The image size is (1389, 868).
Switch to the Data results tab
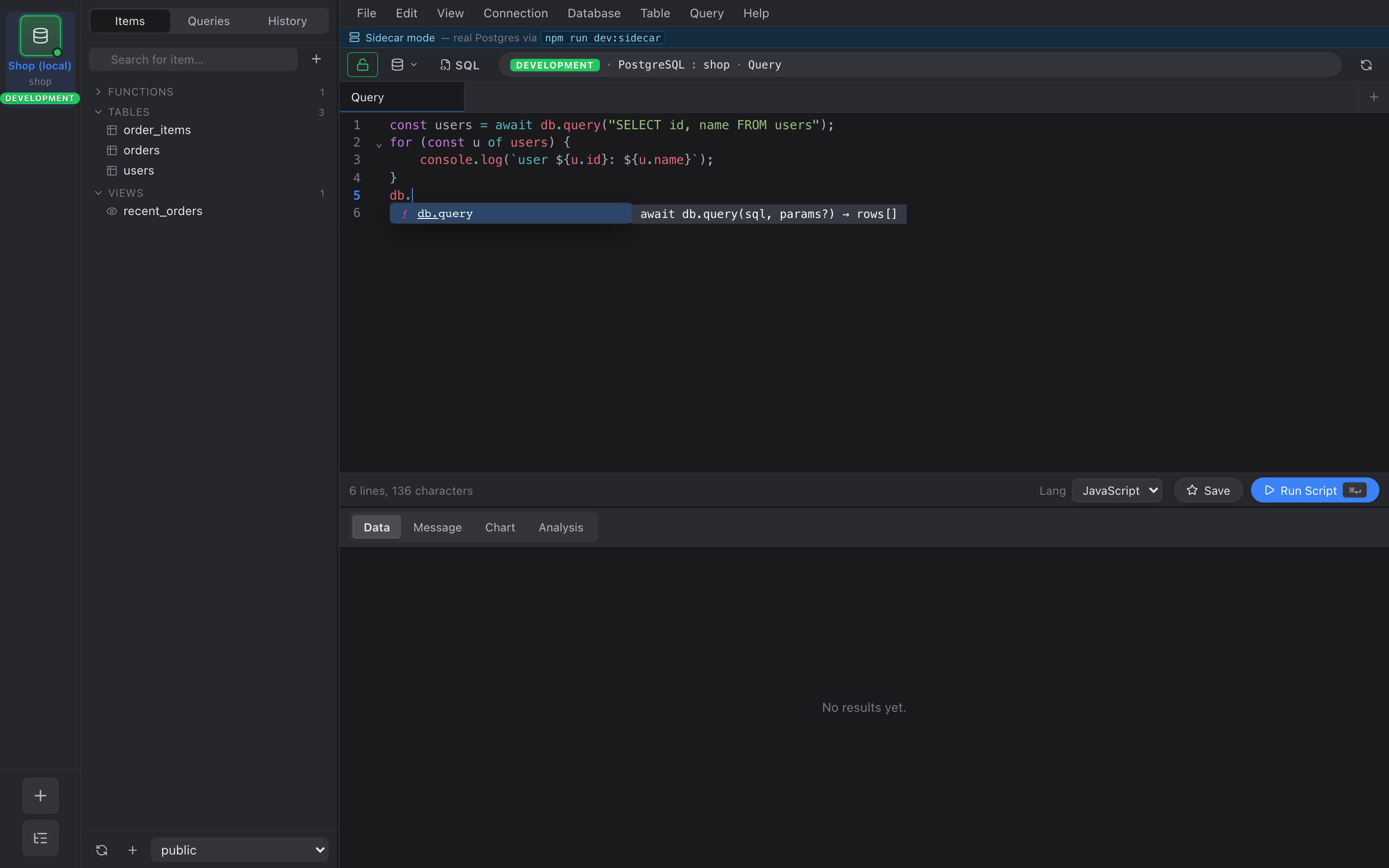click(x=377, y=527)
